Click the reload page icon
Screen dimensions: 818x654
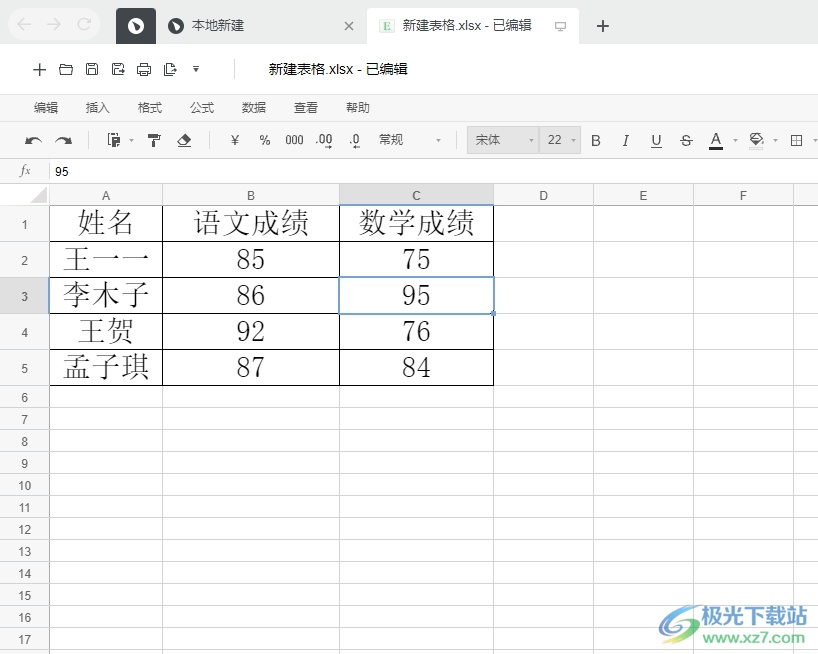84,24
